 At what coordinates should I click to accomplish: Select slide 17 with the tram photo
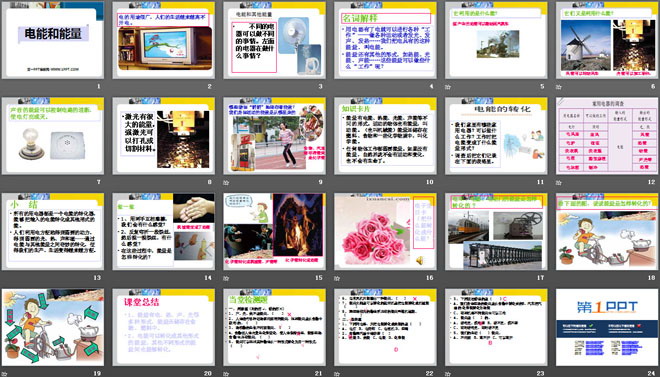coord(496,231)
